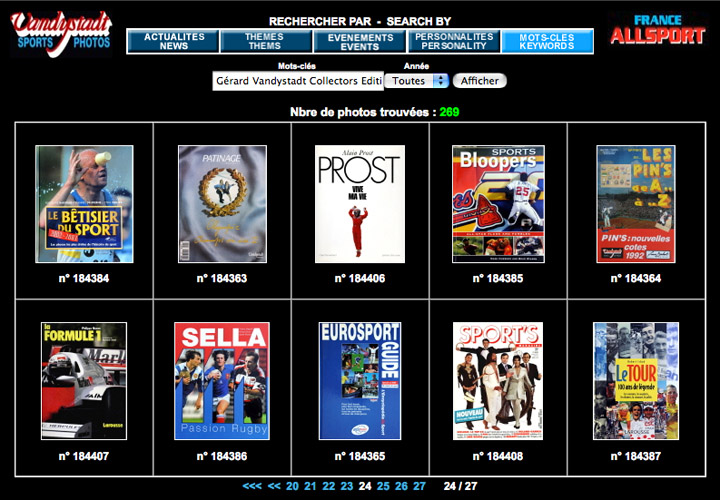Click current page number 24

click(365, 486)
